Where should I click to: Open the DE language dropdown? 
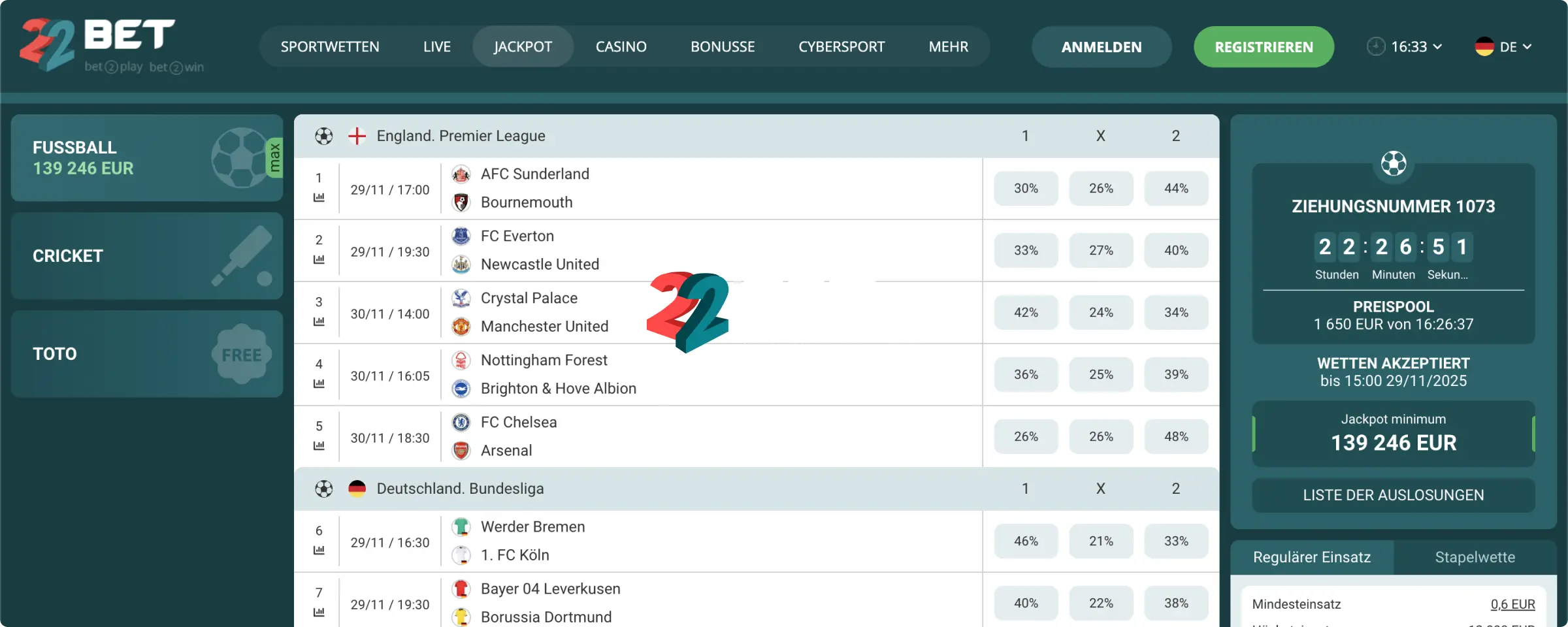(1503, 46)
